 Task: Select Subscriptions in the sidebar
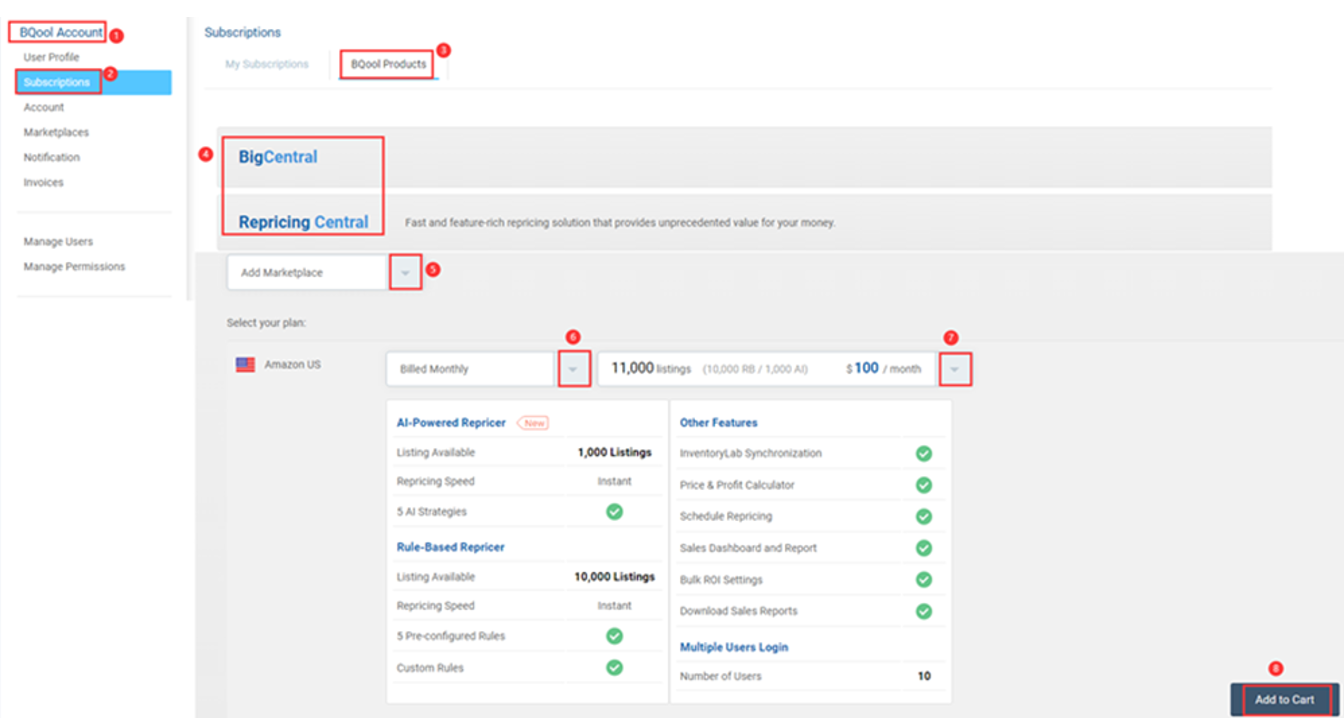94,82
